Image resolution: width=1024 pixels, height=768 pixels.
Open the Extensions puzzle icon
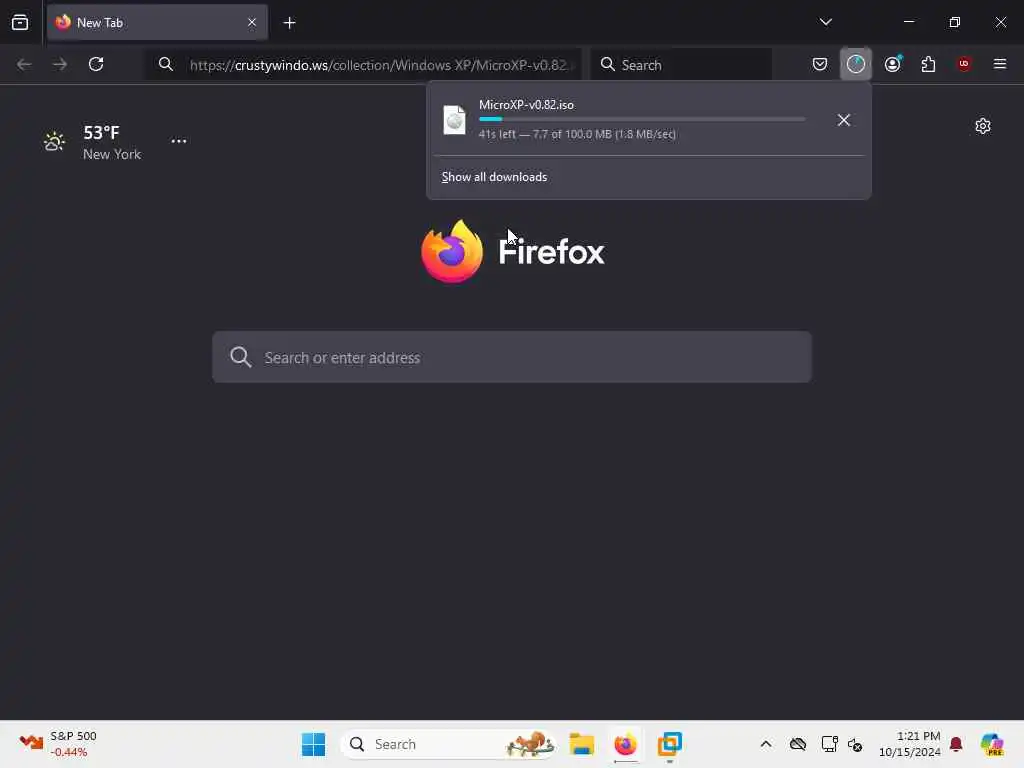point(928,64)
